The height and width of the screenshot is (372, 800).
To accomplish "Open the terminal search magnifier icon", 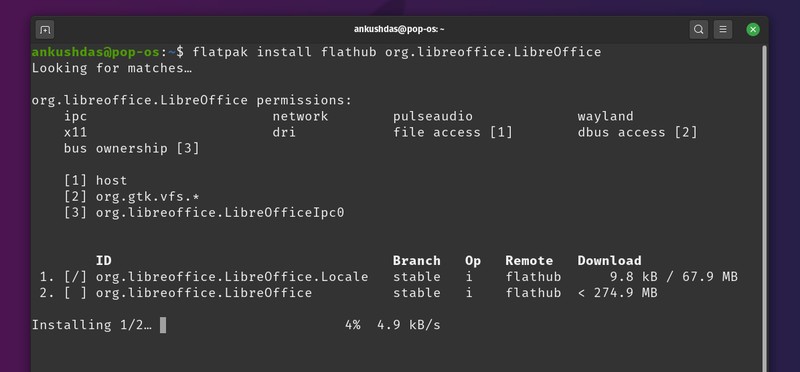I will 698,30.
